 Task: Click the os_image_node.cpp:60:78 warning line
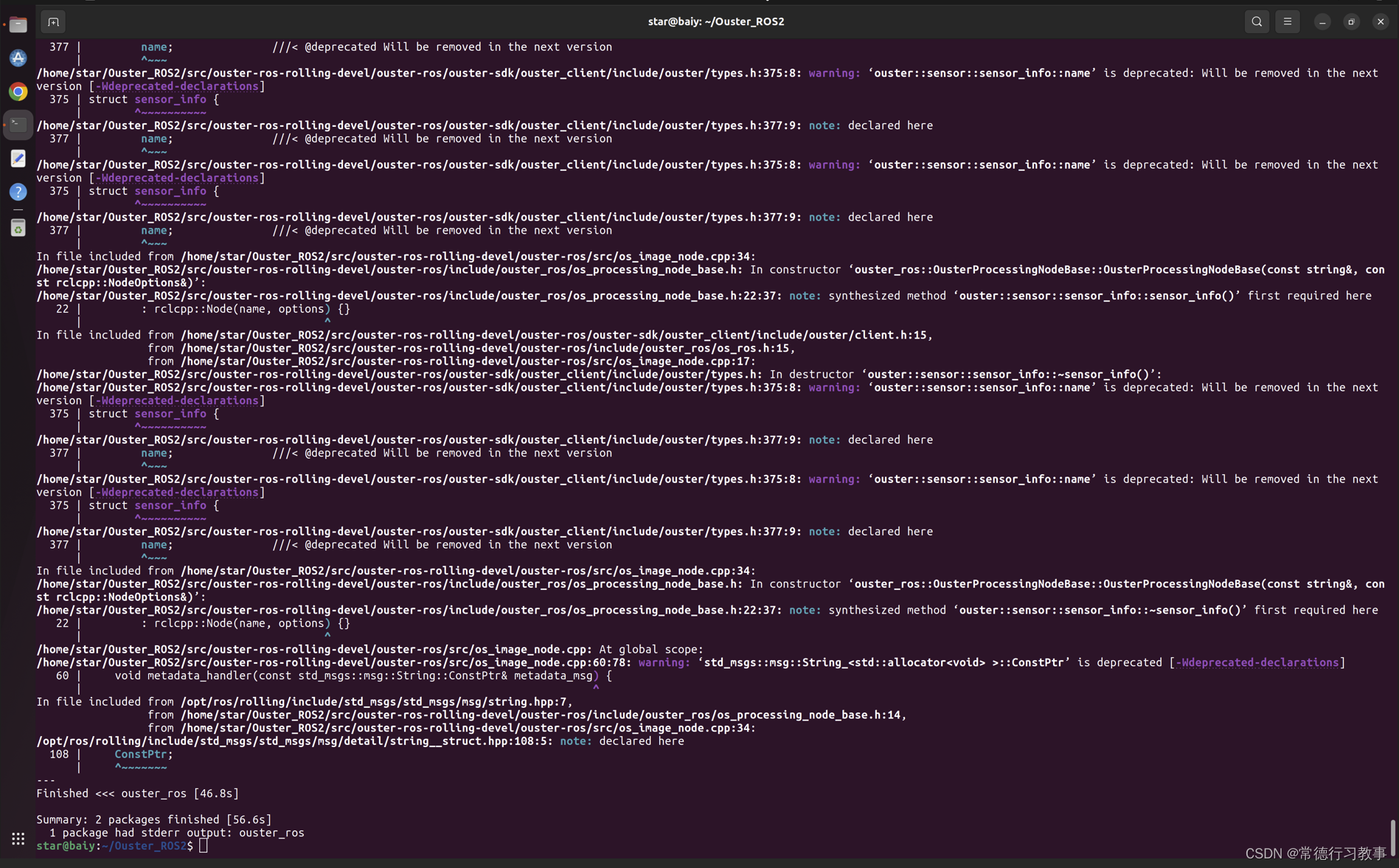tap(691, 662)
